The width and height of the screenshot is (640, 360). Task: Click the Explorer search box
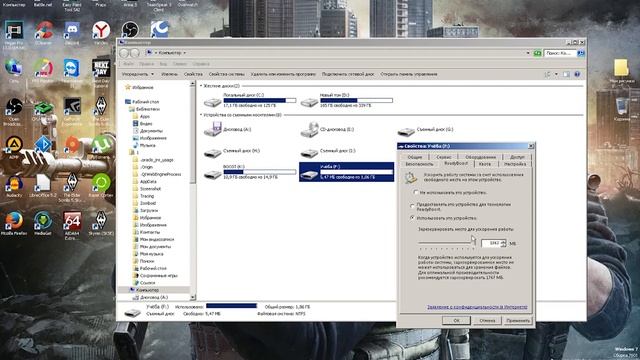tap(560, 53)
